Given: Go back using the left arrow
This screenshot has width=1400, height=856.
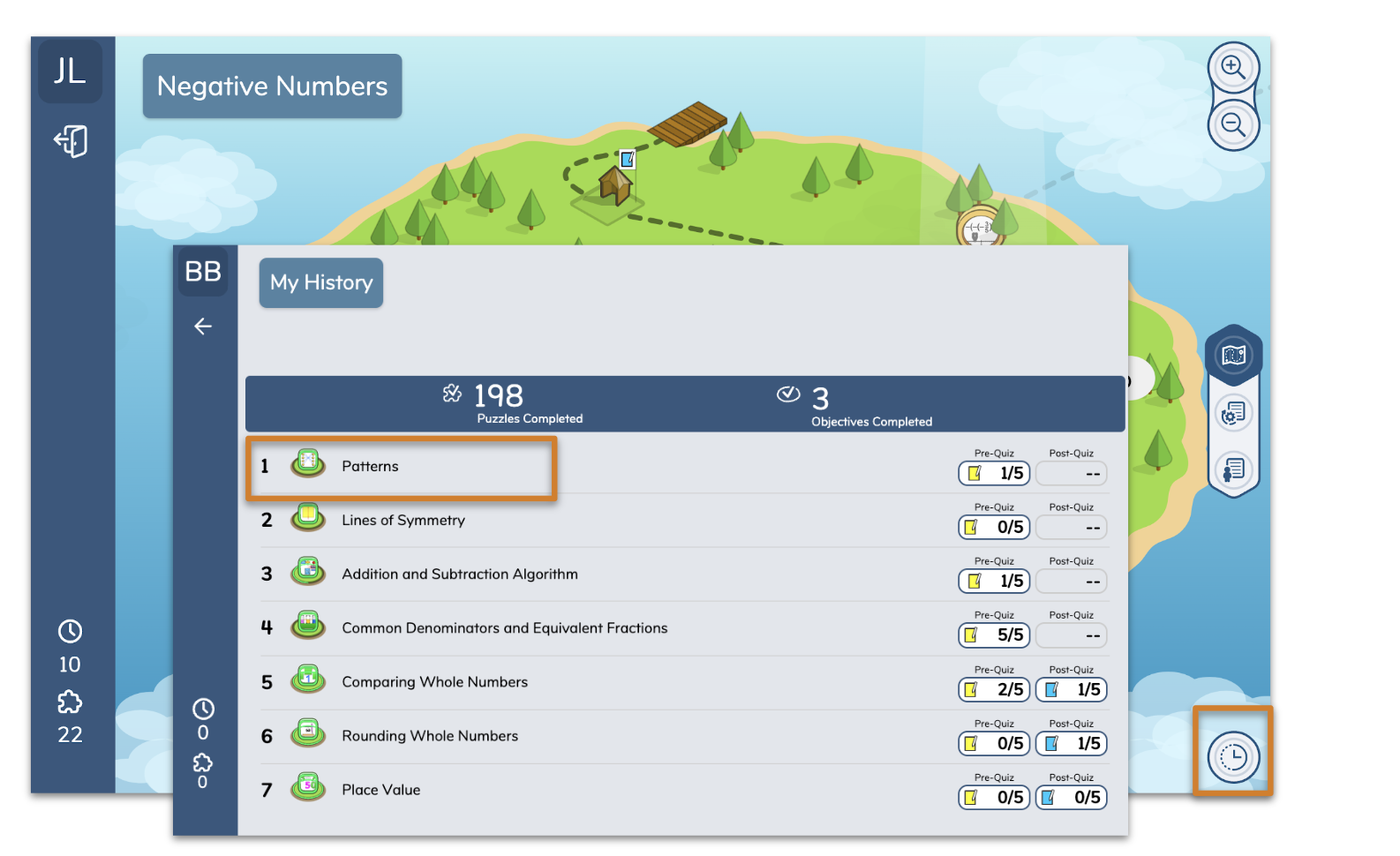Looking at the screenshot, I should click(203, 327).
